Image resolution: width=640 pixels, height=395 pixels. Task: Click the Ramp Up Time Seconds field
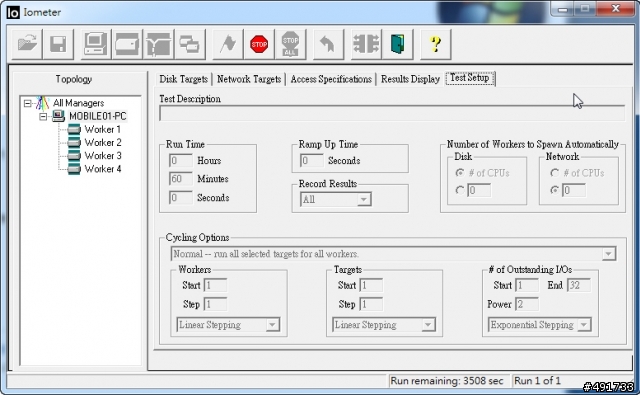(311, 160)
